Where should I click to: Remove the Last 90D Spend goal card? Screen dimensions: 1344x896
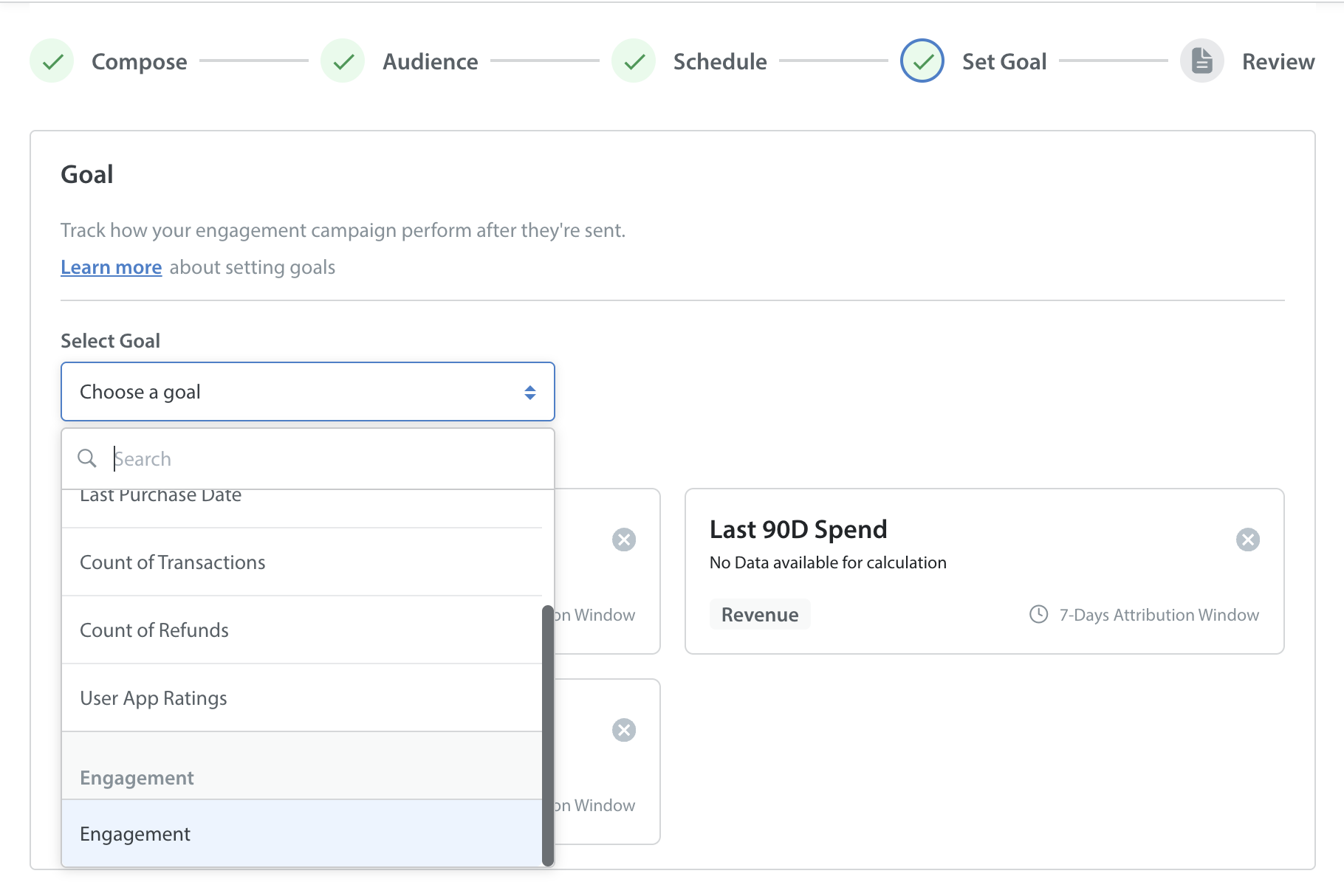[x=1248, y=540]
